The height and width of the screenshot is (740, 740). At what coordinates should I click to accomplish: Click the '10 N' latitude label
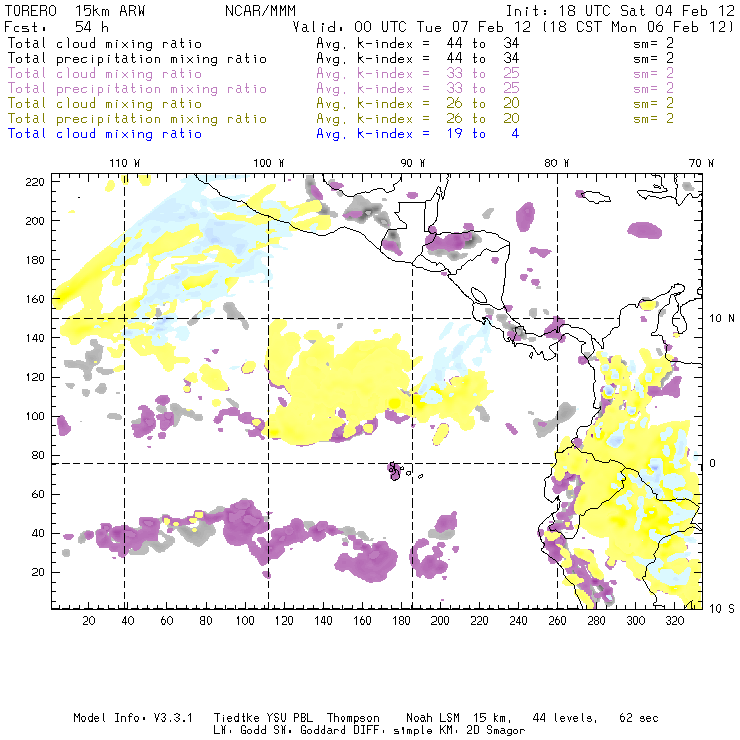click(x=722, y=319)
